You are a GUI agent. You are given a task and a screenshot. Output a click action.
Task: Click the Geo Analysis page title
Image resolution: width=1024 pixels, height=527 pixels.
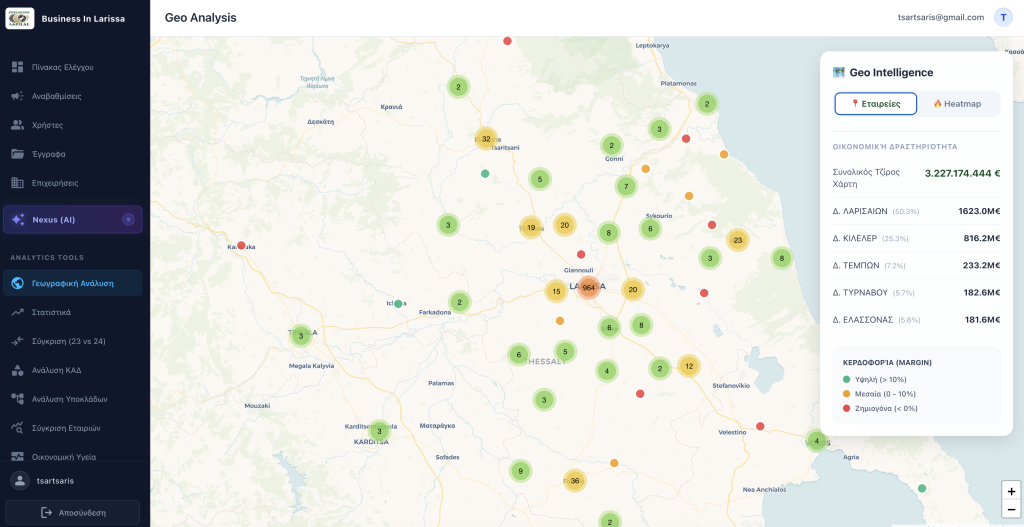point(200,18)
